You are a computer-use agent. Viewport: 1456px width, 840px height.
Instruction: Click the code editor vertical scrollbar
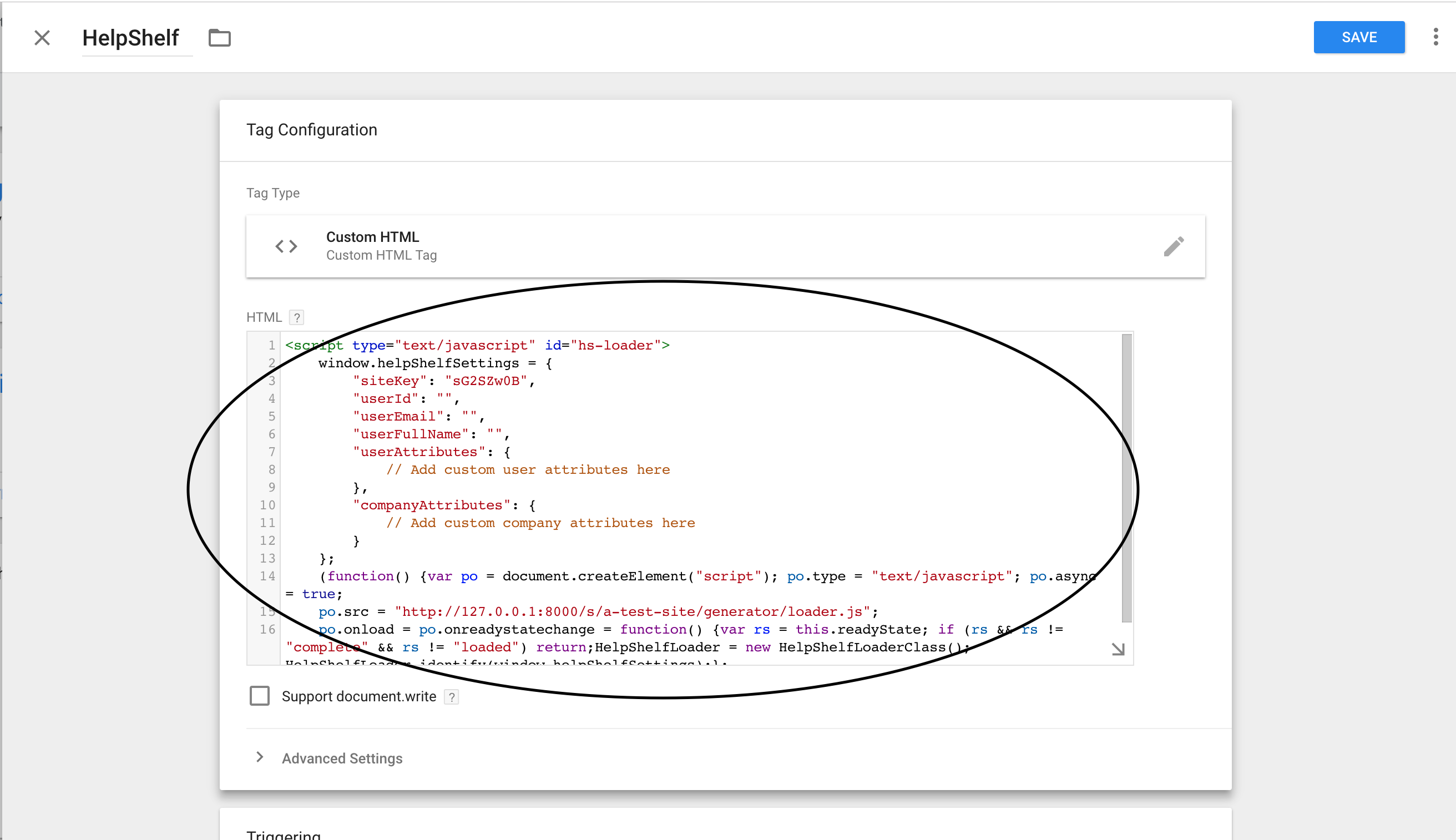1126,478
